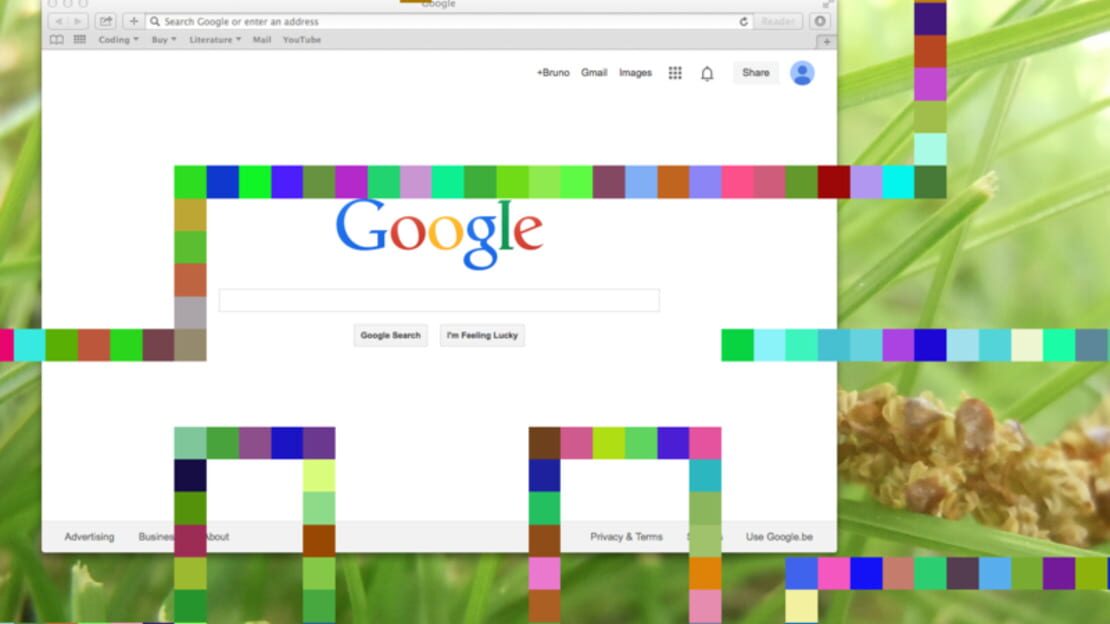The height and width of the screenshot is (624, 1110).
Task: Add bookmark with the plus icon
Action: pos(133,21)
